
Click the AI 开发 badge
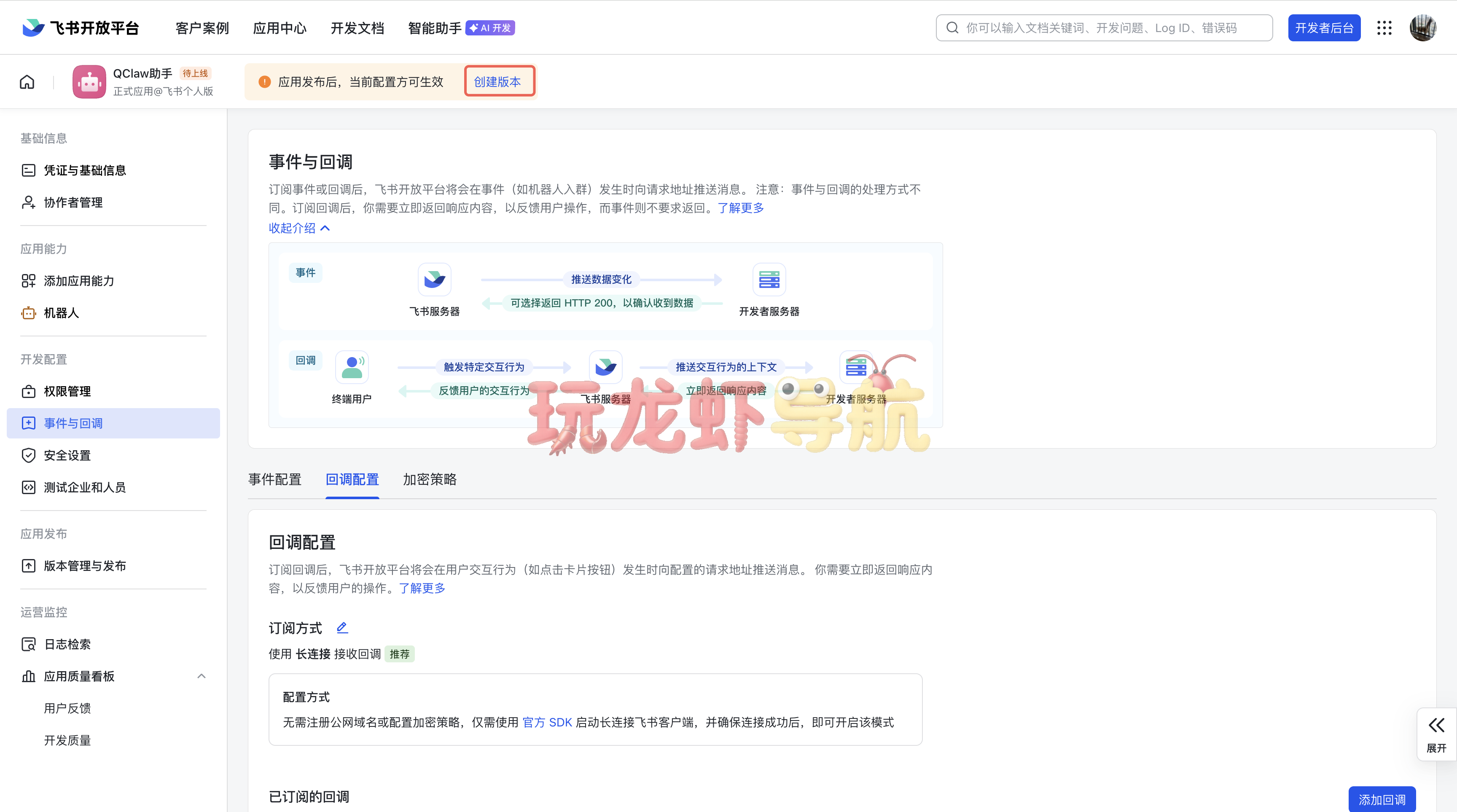[490, 28]
